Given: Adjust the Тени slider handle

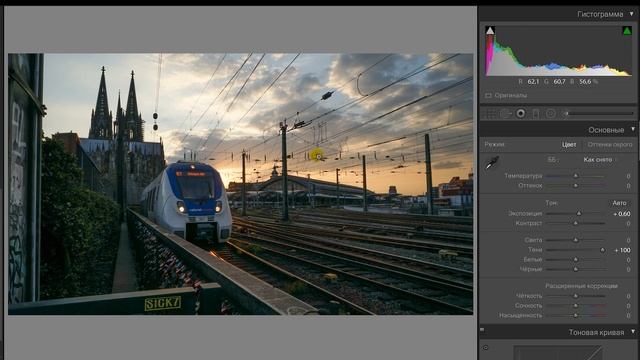Looking at the screenshot, I should [x=602, y=250].
